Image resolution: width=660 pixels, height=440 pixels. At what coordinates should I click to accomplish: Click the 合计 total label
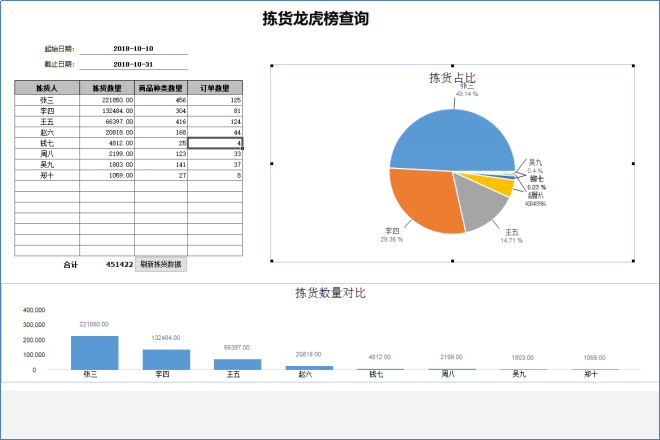(x=70, y=264)
